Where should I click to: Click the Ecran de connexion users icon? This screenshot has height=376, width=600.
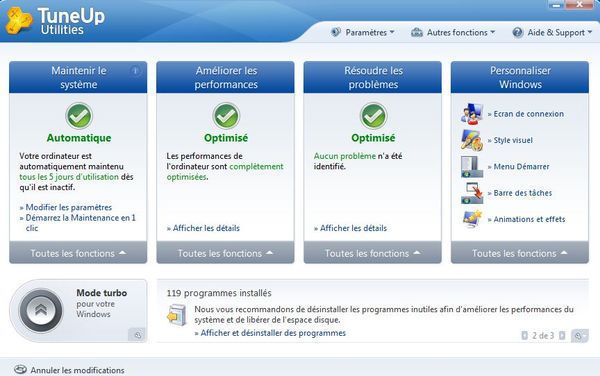point(472,114)
